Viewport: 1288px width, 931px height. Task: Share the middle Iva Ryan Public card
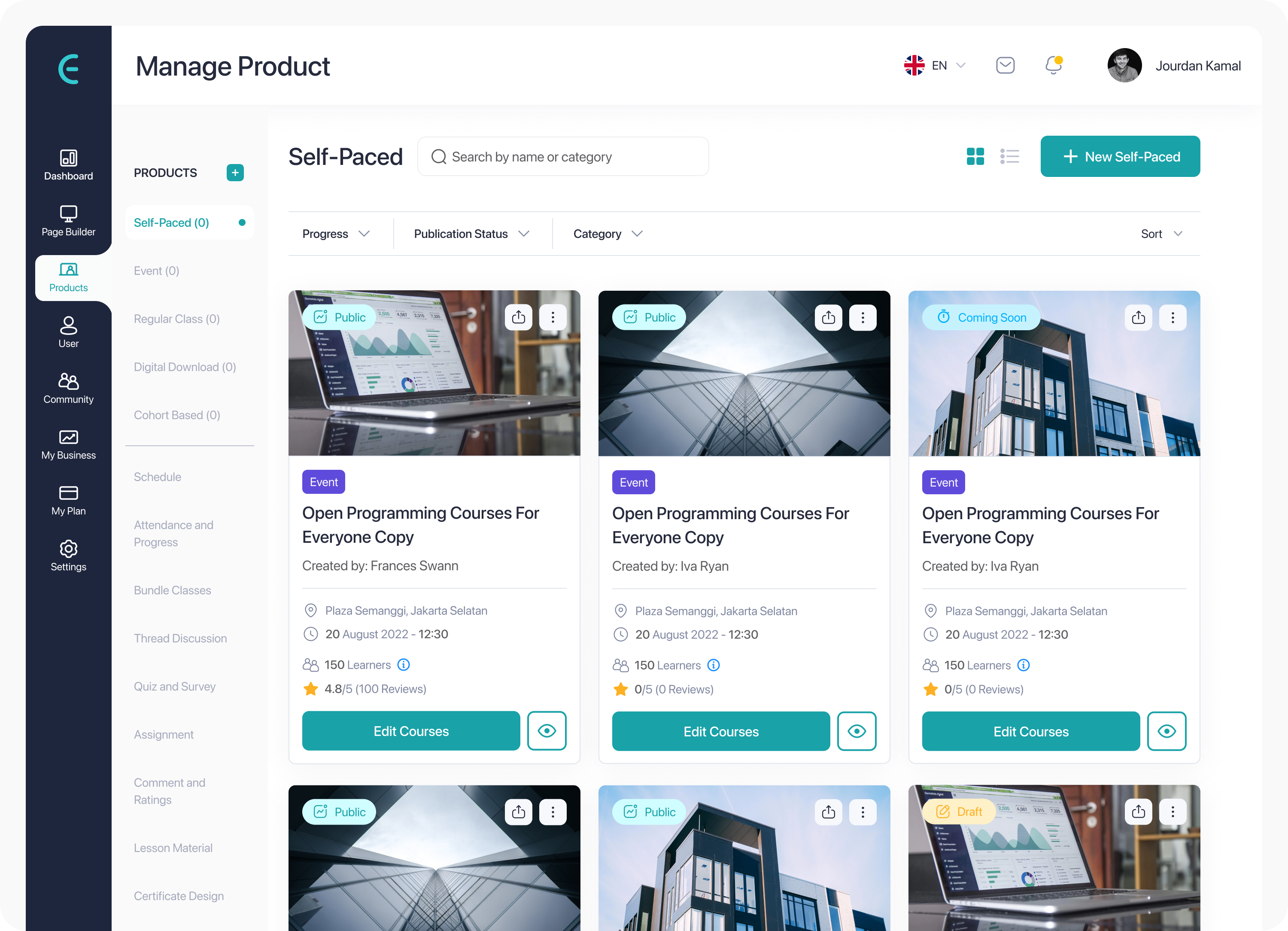tap(829, 317)
